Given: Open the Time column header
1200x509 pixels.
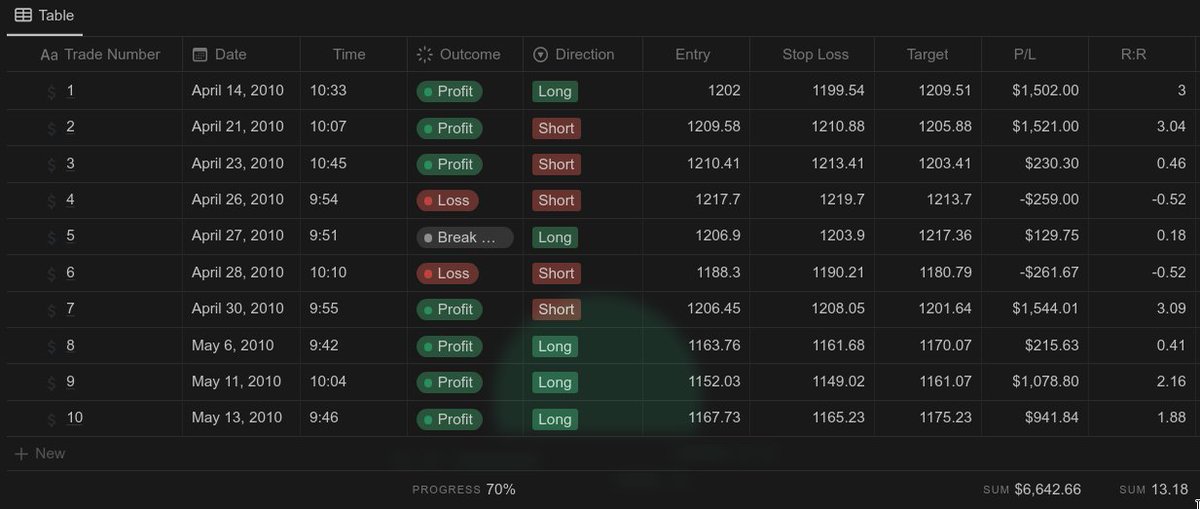Looking at the screenshot, I should coord(354,54).
